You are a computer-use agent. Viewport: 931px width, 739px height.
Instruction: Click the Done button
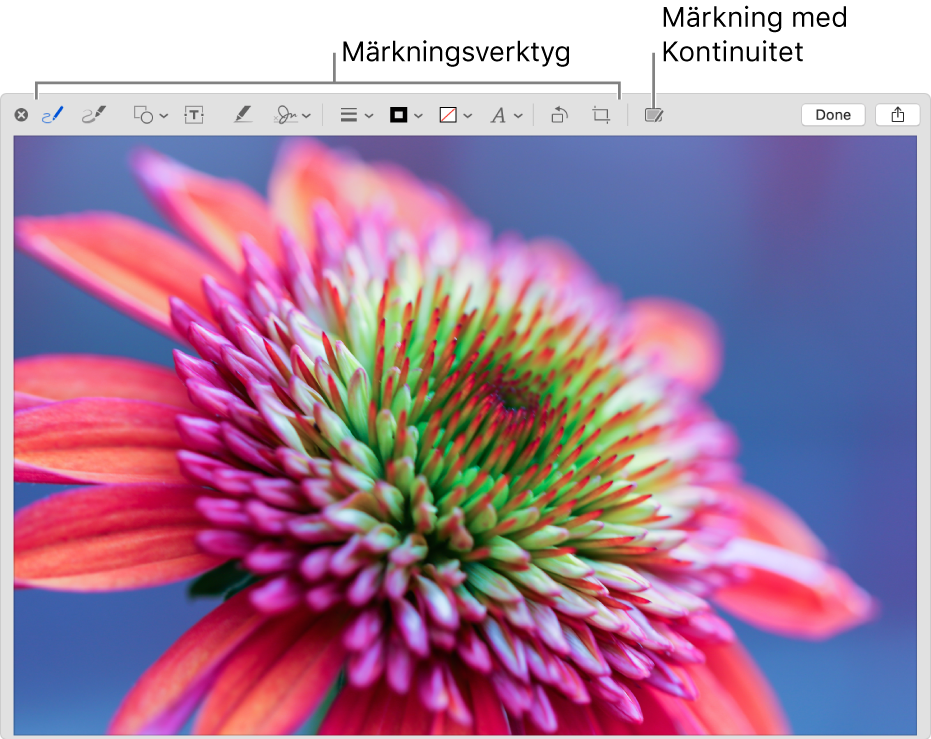[x=832, y=115]
